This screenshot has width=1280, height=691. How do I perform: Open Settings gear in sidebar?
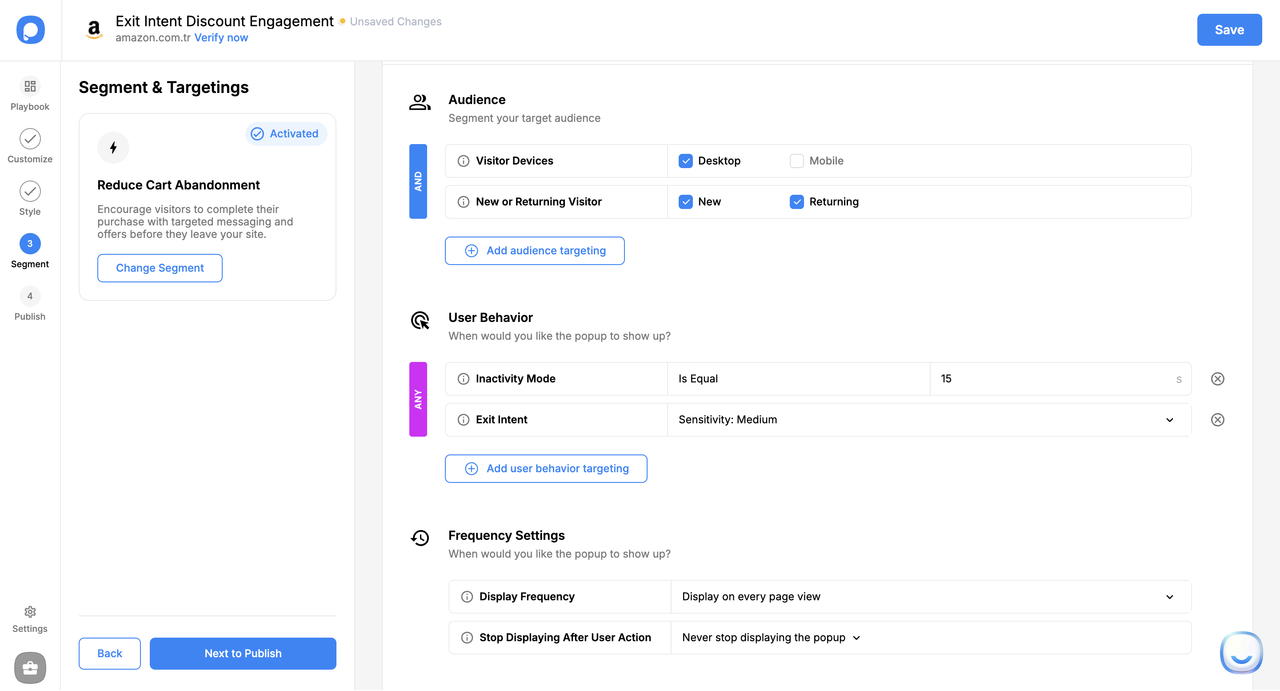tap(30, 612)
